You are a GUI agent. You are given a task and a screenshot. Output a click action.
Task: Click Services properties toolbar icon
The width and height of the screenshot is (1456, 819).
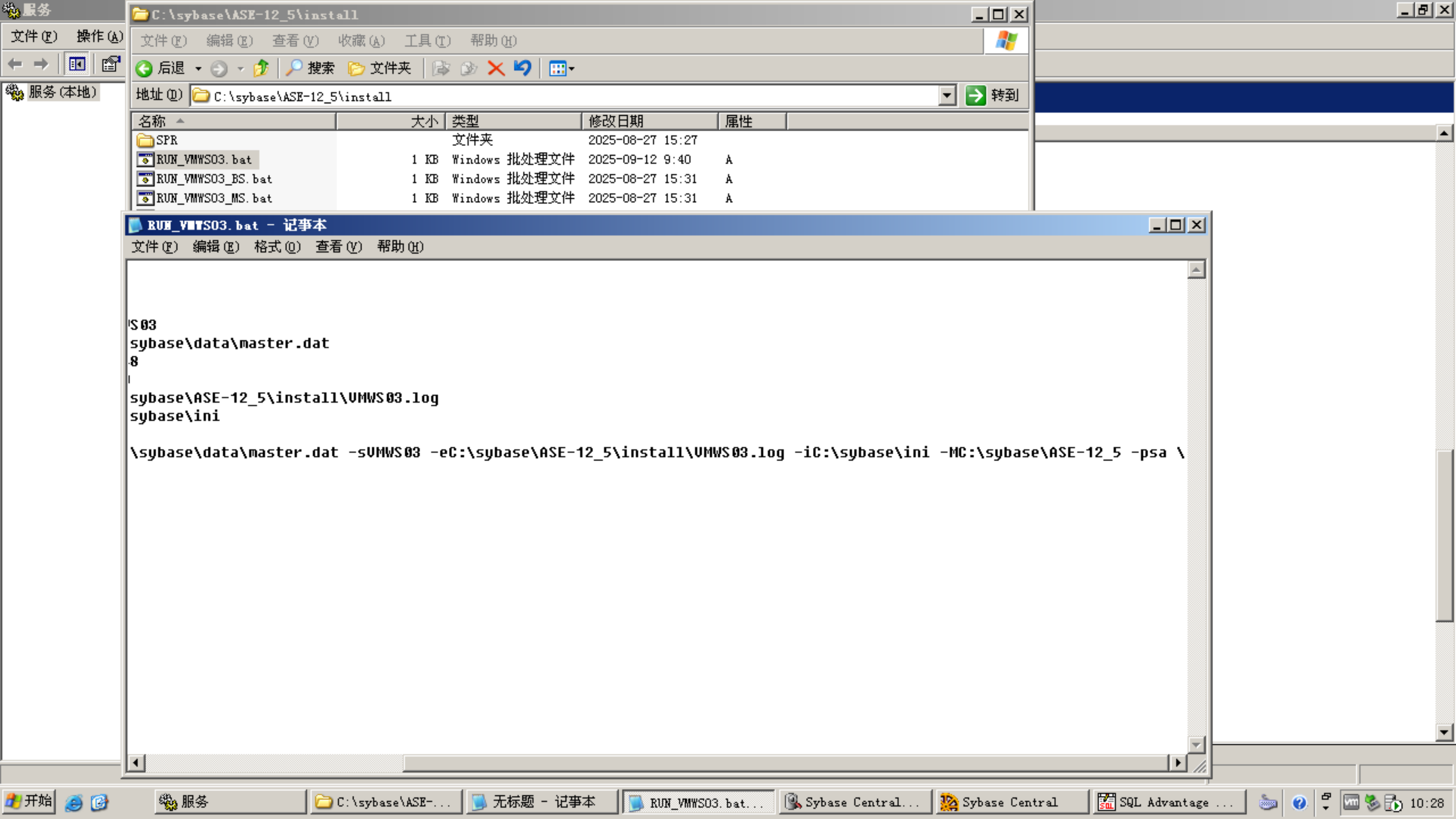click(111, 64)
